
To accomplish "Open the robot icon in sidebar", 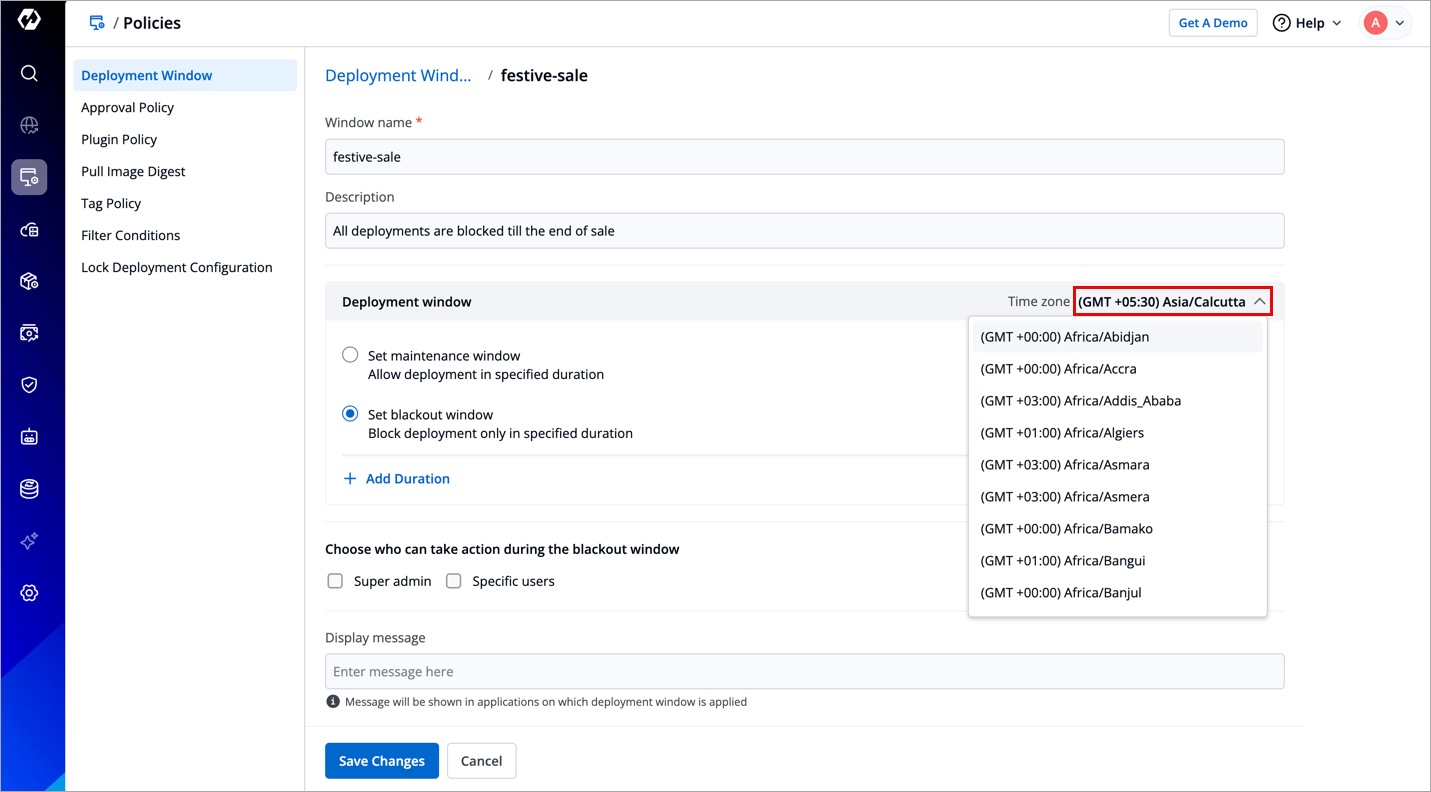I will point(29,437).
